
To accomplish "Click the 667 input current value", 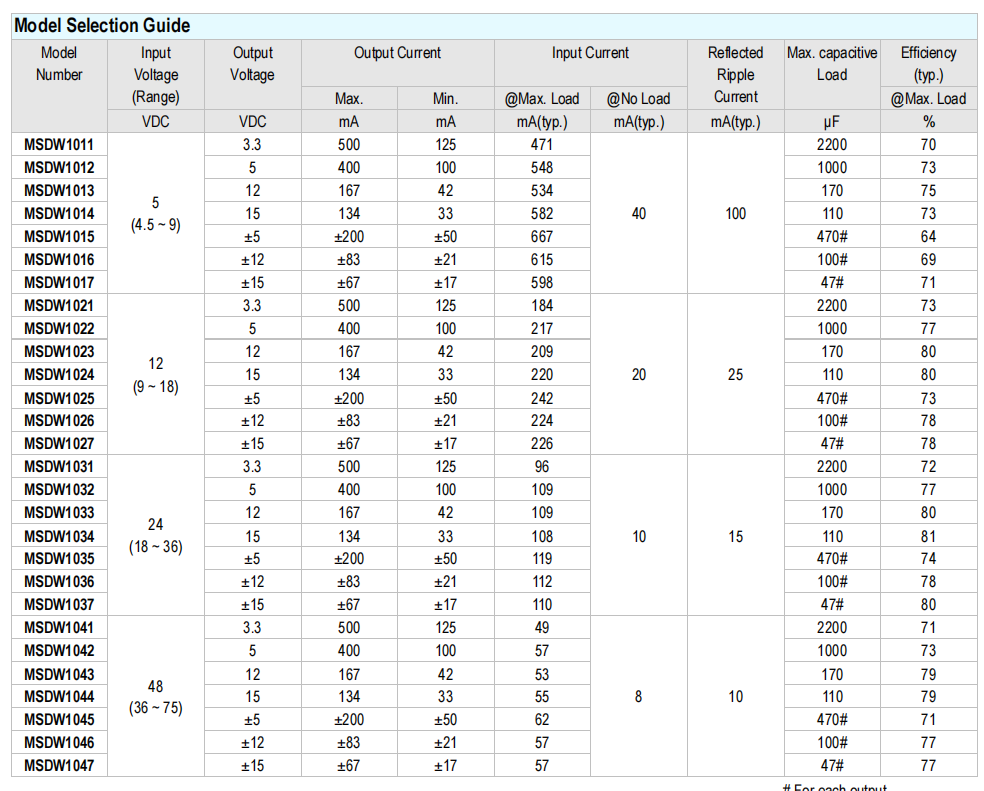I will [x=542, y=236].
